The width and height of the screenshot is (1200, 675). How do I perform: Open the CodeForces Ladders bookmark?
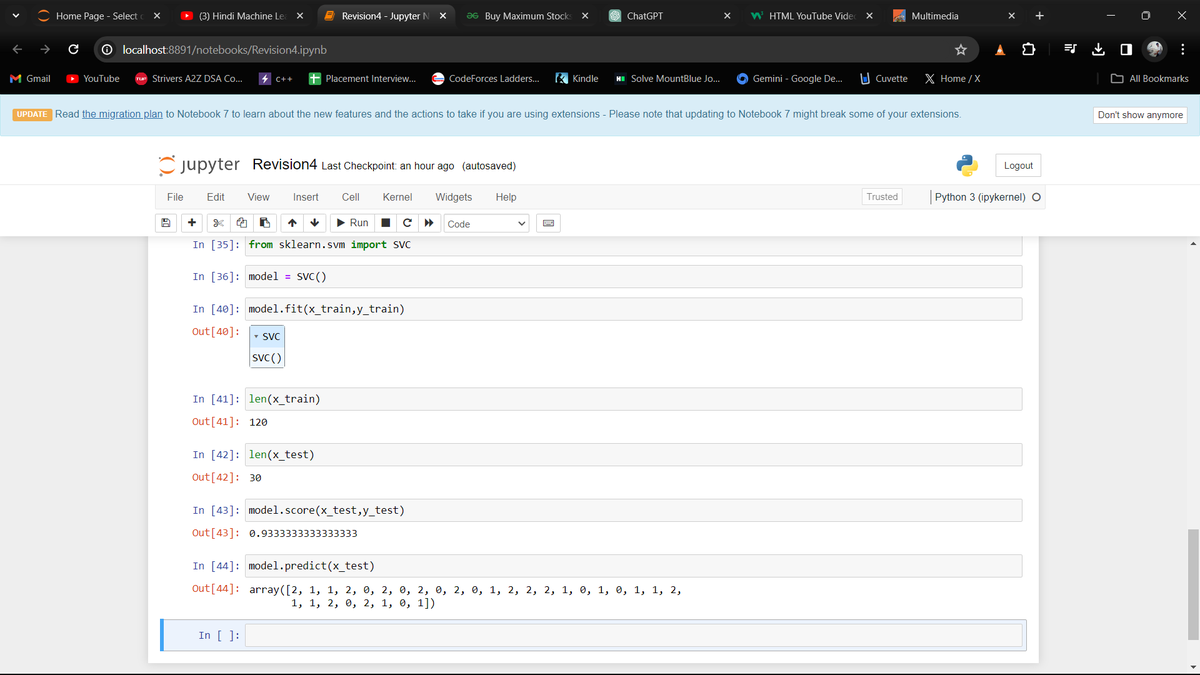486,78
